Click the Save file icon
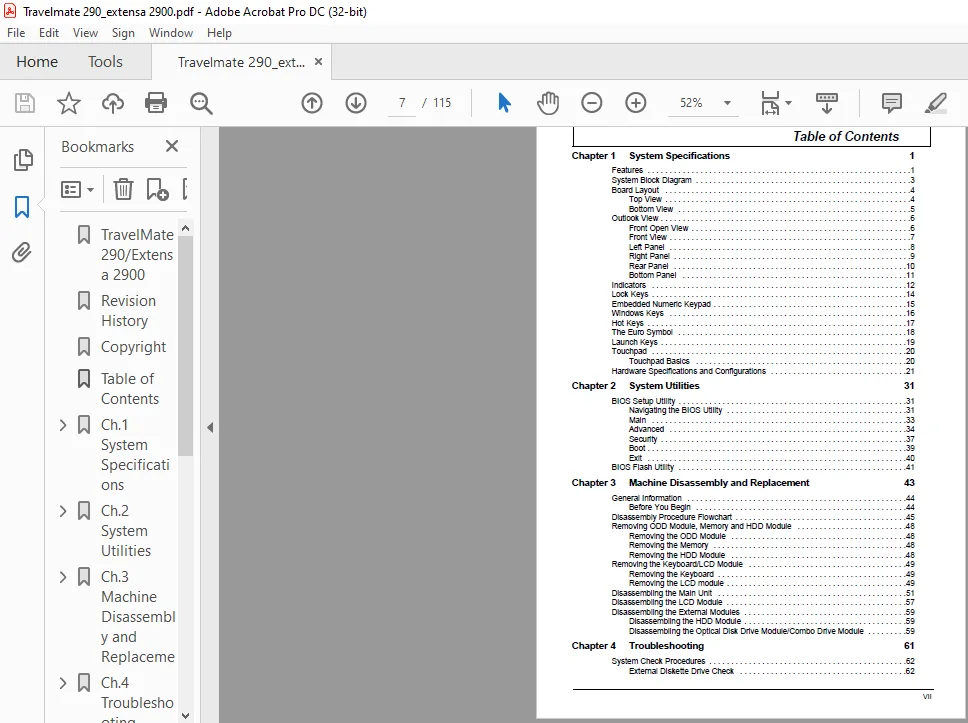 tap(25, 102)
